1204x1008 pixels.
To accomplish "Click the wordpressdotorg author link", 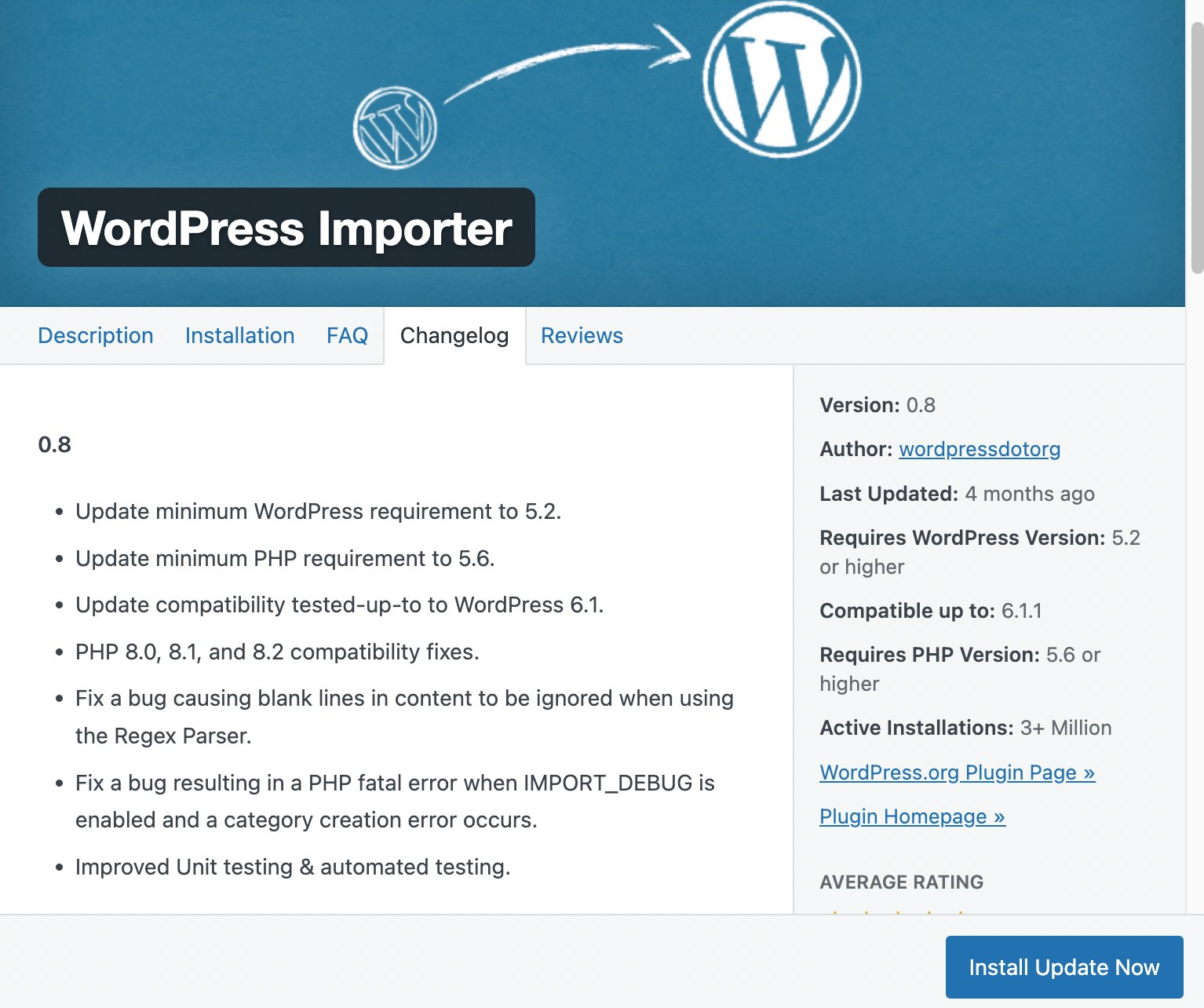I will (980, 449).
